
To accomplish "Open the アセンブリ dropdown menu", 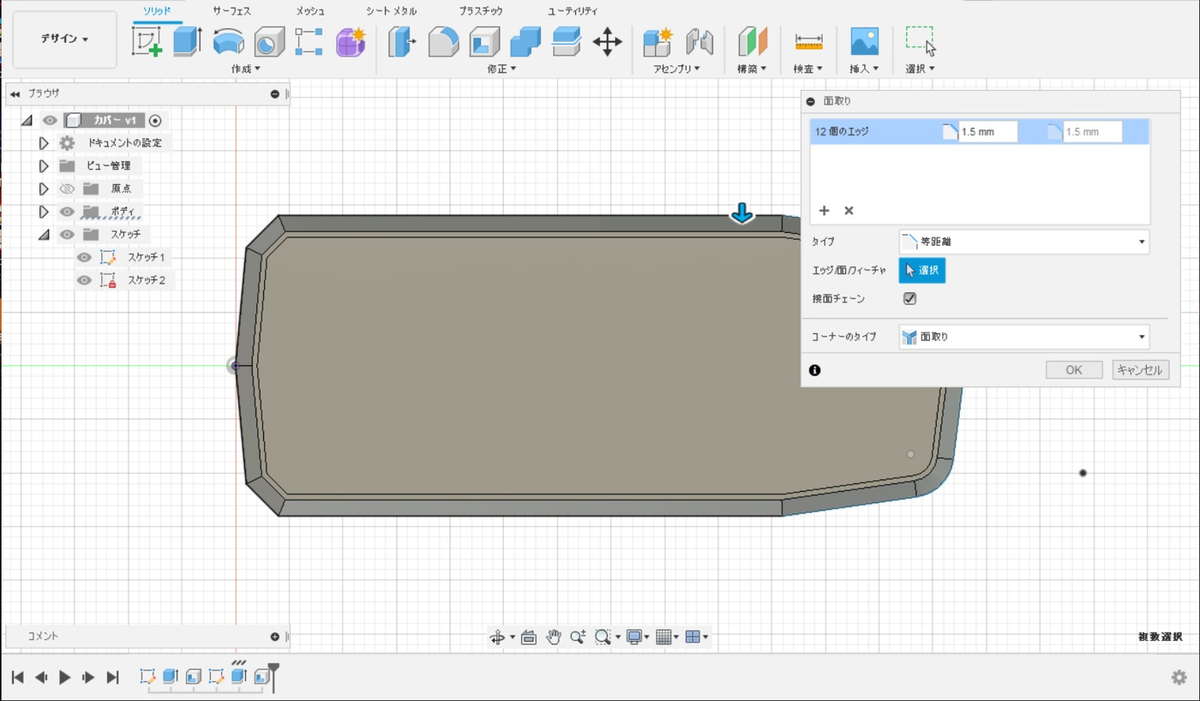I will (x=676, y=69).
